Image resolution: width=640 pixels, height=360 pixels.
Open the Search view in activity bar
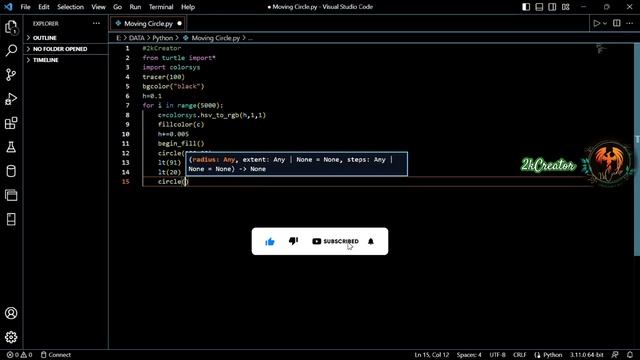pos(11,51)
